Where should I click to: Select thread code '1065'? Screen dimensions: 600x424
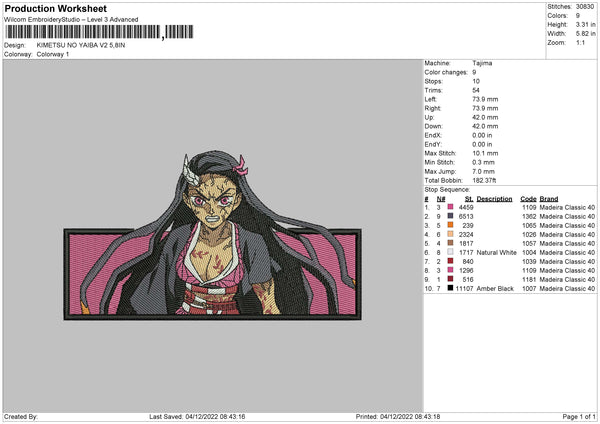click(529, 225)
